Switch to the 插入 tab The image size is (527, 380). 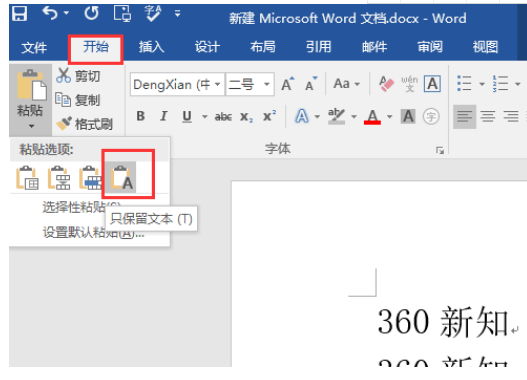(152, 47)
